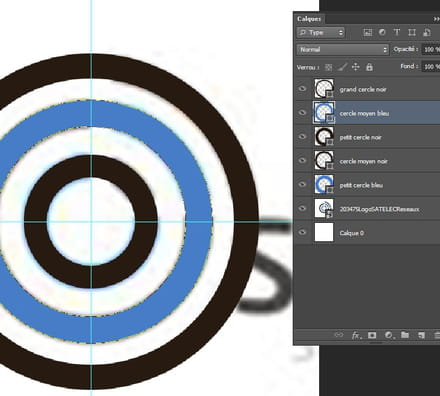Click the link layers chain icon
Screen dimensions: 440x396
point(338,335)
